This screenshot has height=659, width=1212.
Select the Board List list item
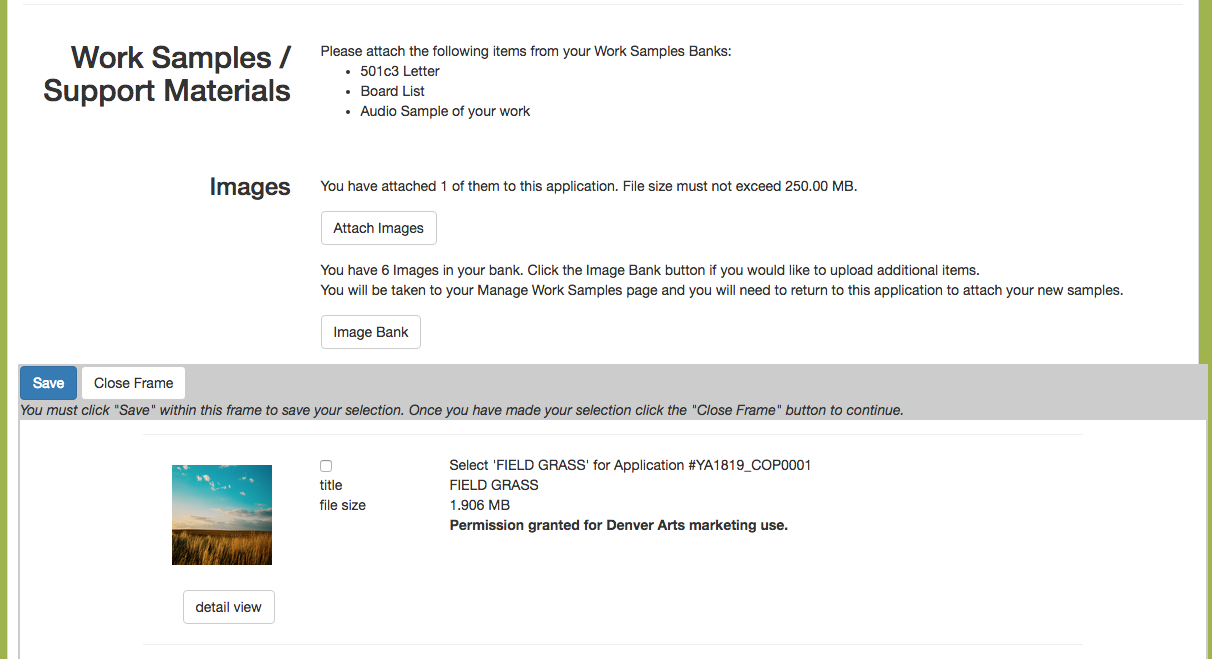pos(393,91)
